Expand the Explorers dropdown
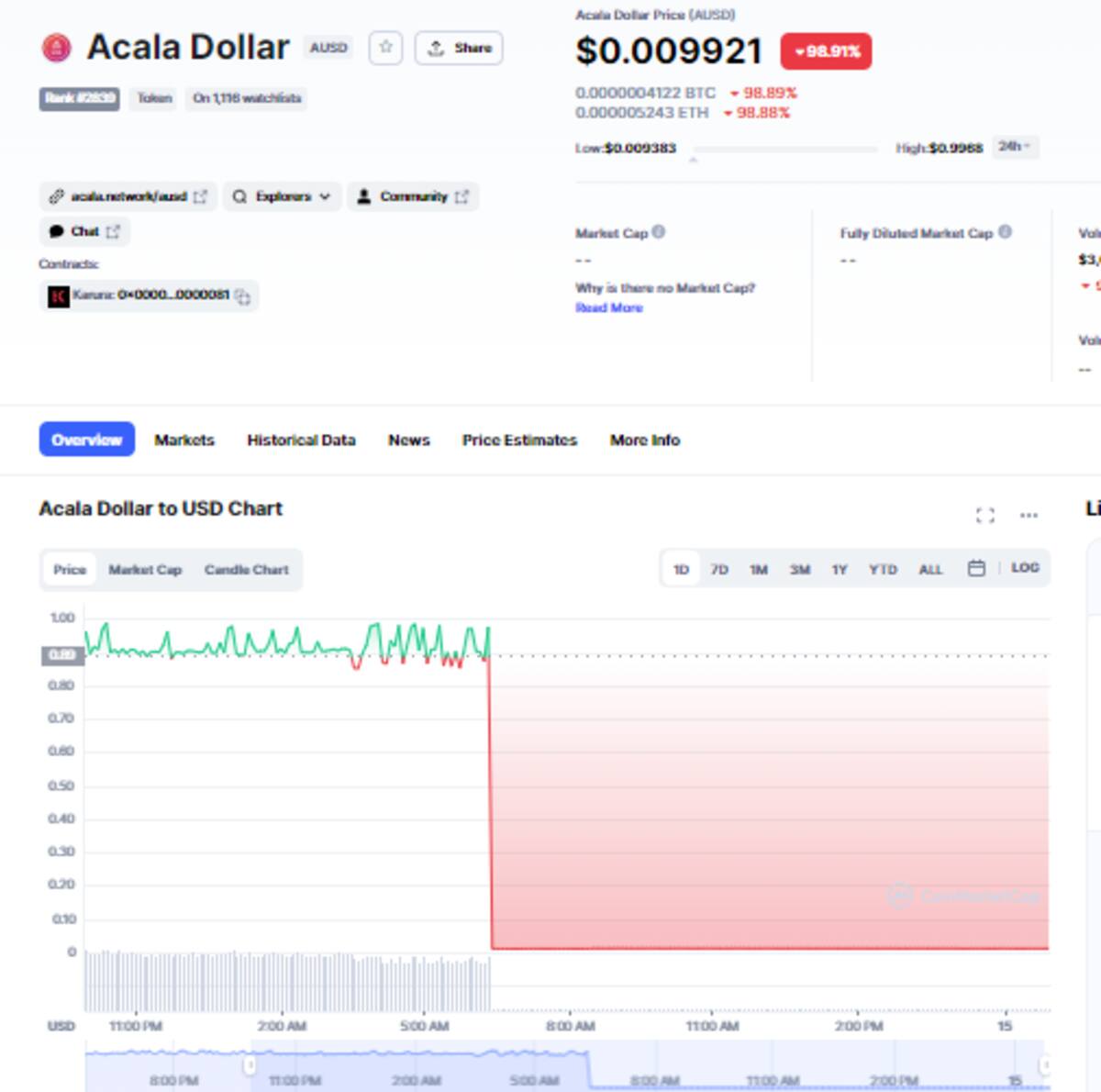1101x1092 pixels. click(282, 196)
